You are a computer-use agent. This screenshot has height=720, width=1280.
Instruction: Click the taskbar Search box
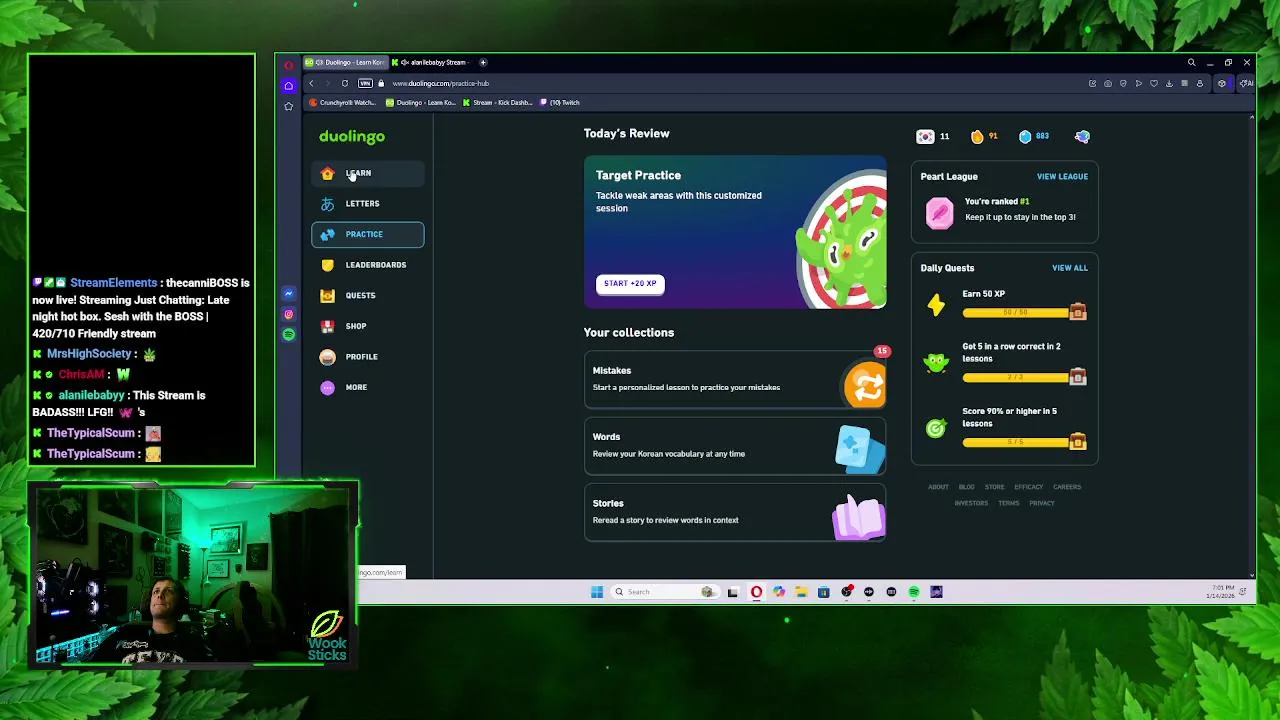click(x=663, y=592)
